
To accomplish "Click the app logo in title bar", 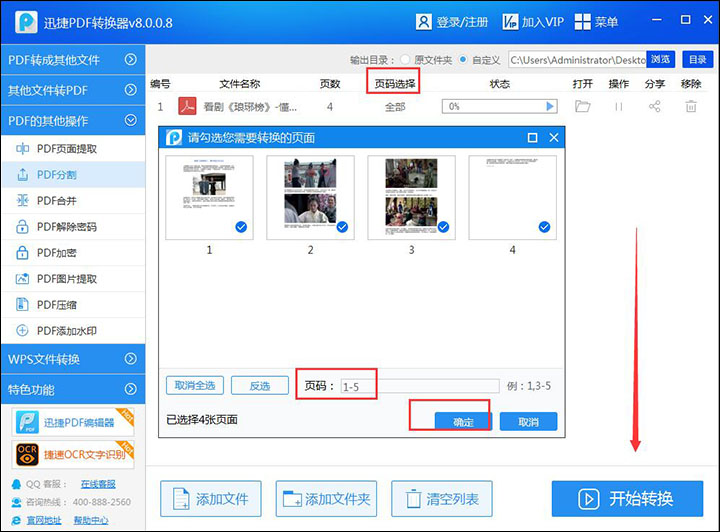I will click(26, 22).
